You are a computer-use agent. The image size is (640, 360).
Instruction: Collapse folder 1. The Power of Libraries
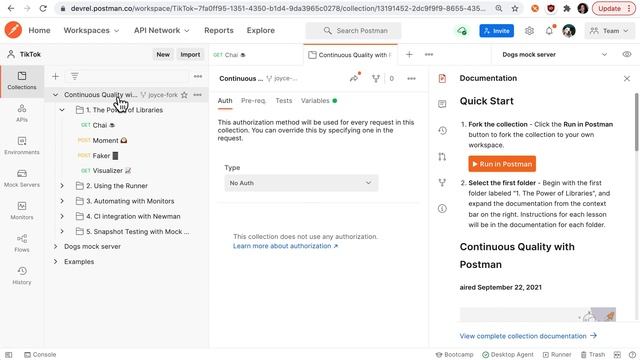point(62,110)
